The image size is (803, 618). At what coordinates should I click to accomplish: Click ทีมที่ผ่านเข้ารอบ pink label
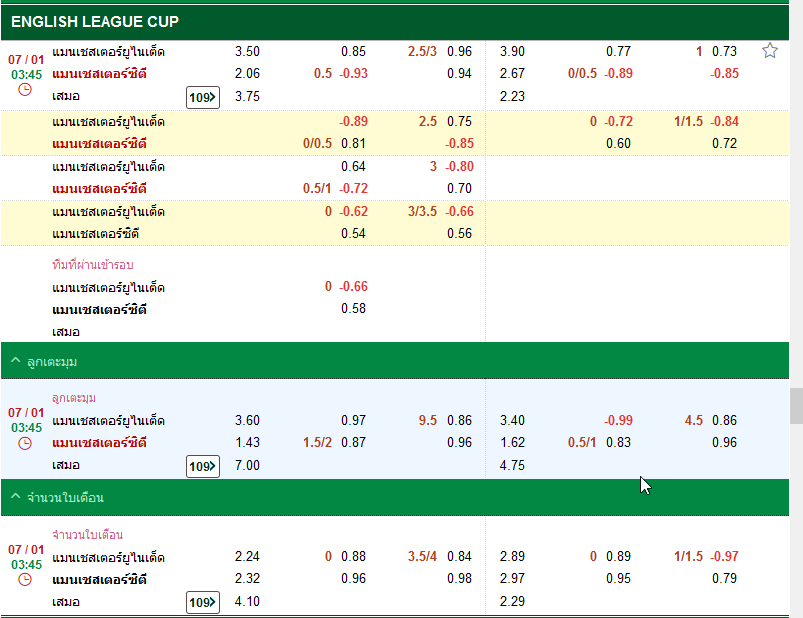(x=93, y=265)
